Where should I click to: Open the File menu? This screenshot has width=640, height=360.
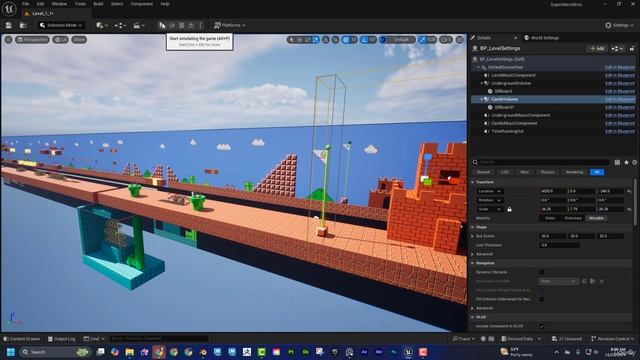coord(25,4)
